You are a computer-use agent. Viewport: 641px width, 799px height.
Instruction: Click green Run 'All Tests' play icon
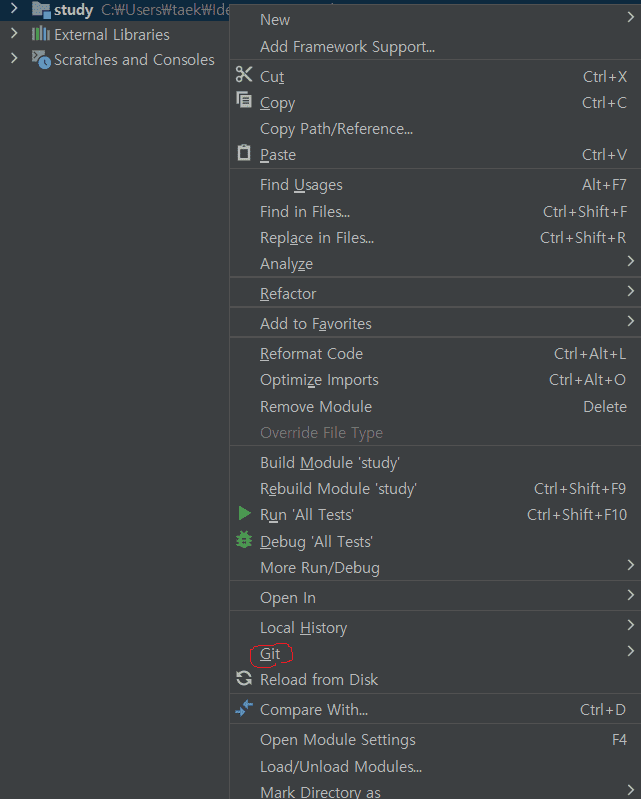(244, 513)
